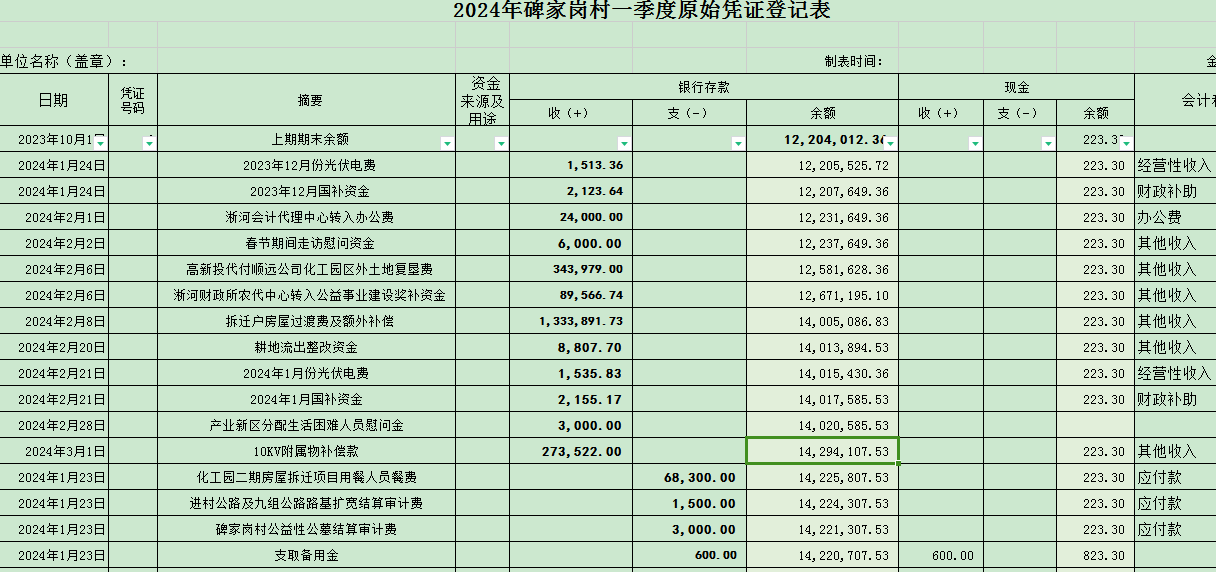Expand the cash 支(-) filter dropdown

pyautogui.click(x=1048, y=143)
